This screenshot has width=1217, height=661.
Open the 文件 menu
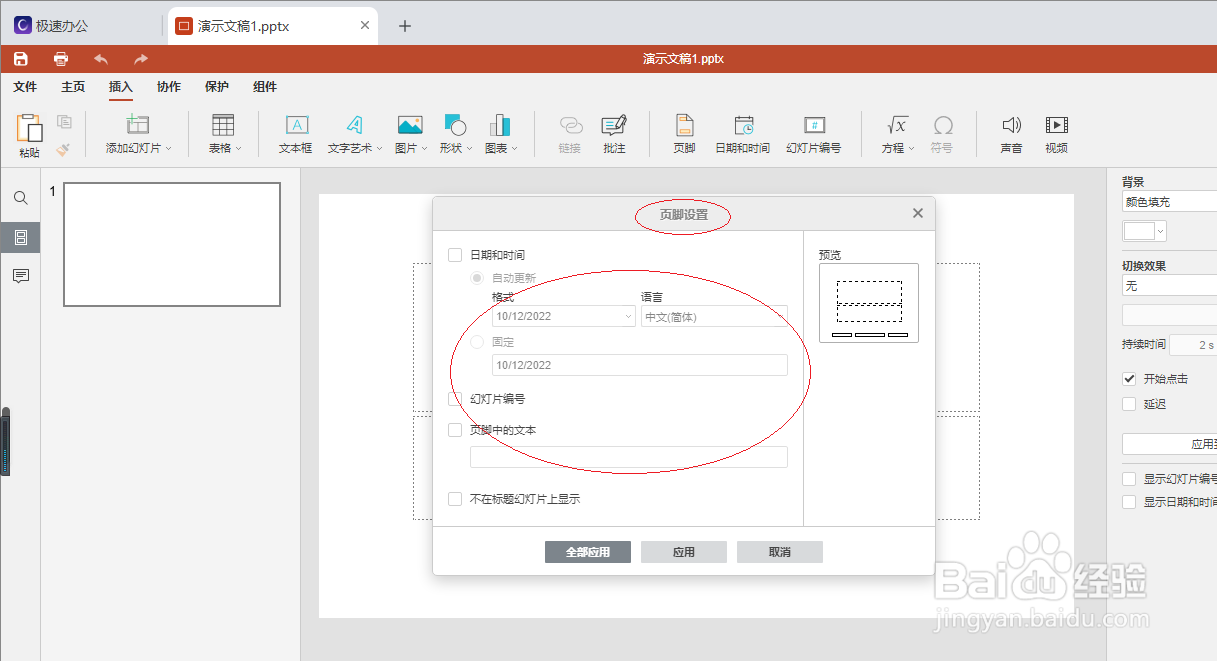[25, 87]
